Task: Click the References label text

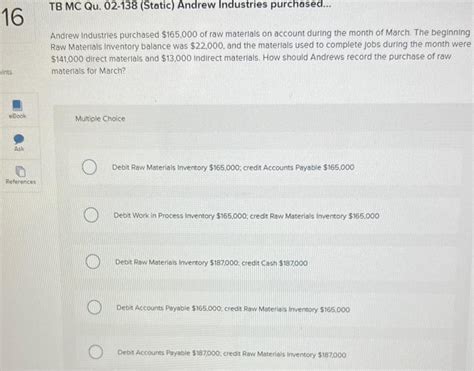Action: point(21,182)
